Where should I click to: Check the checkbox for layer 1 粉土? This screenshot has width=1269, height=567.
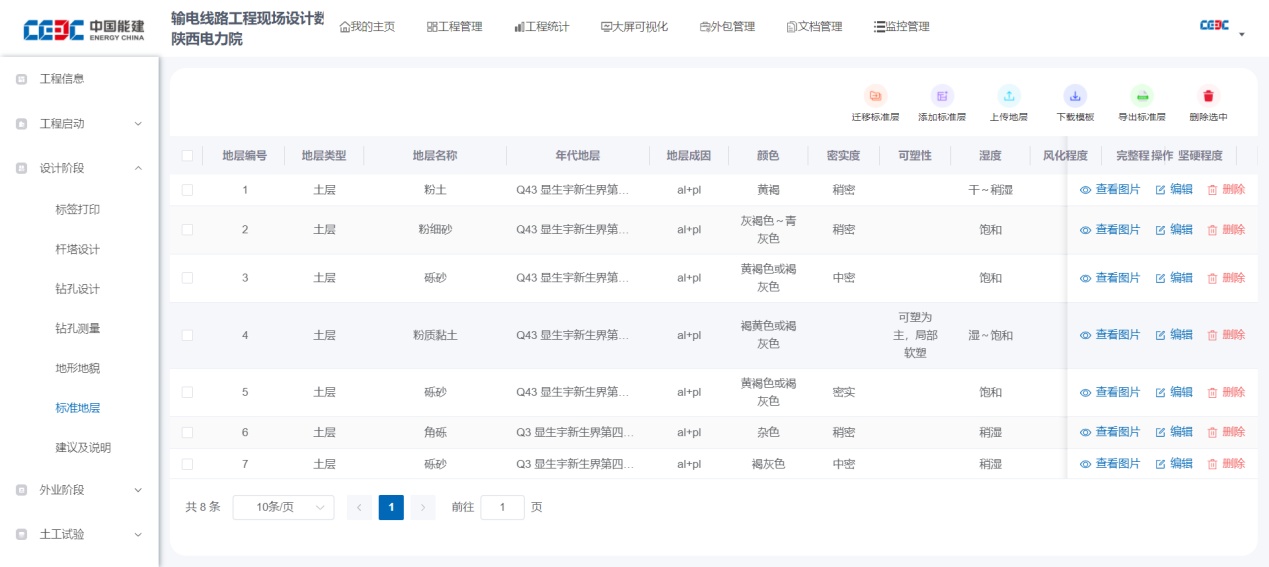187,190
